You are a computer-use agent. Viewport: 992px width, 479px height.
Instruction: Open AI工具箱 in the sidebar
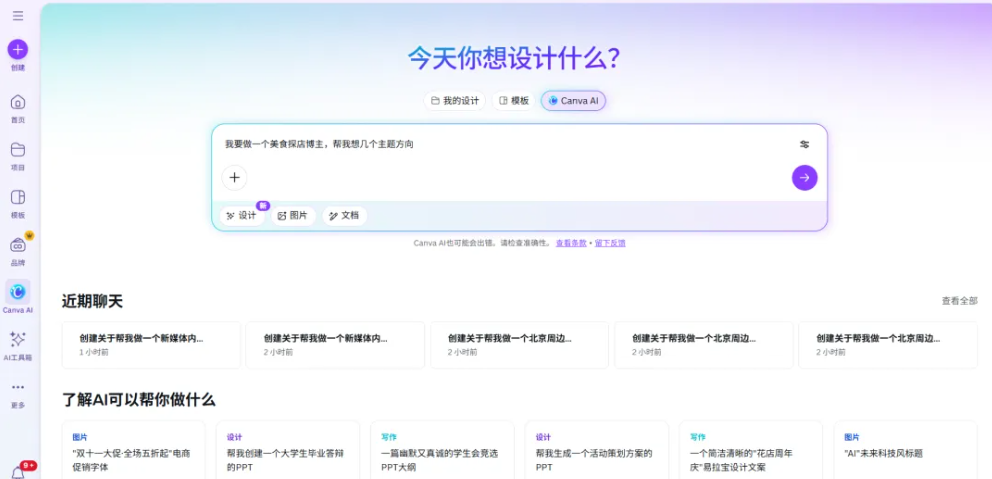click(18, 345)
